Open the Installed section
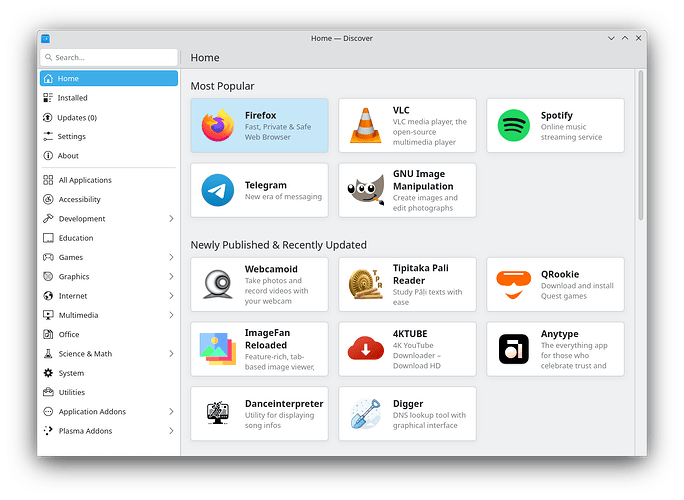The height and width of the screenshot is (500, 684). click(72, 98)
